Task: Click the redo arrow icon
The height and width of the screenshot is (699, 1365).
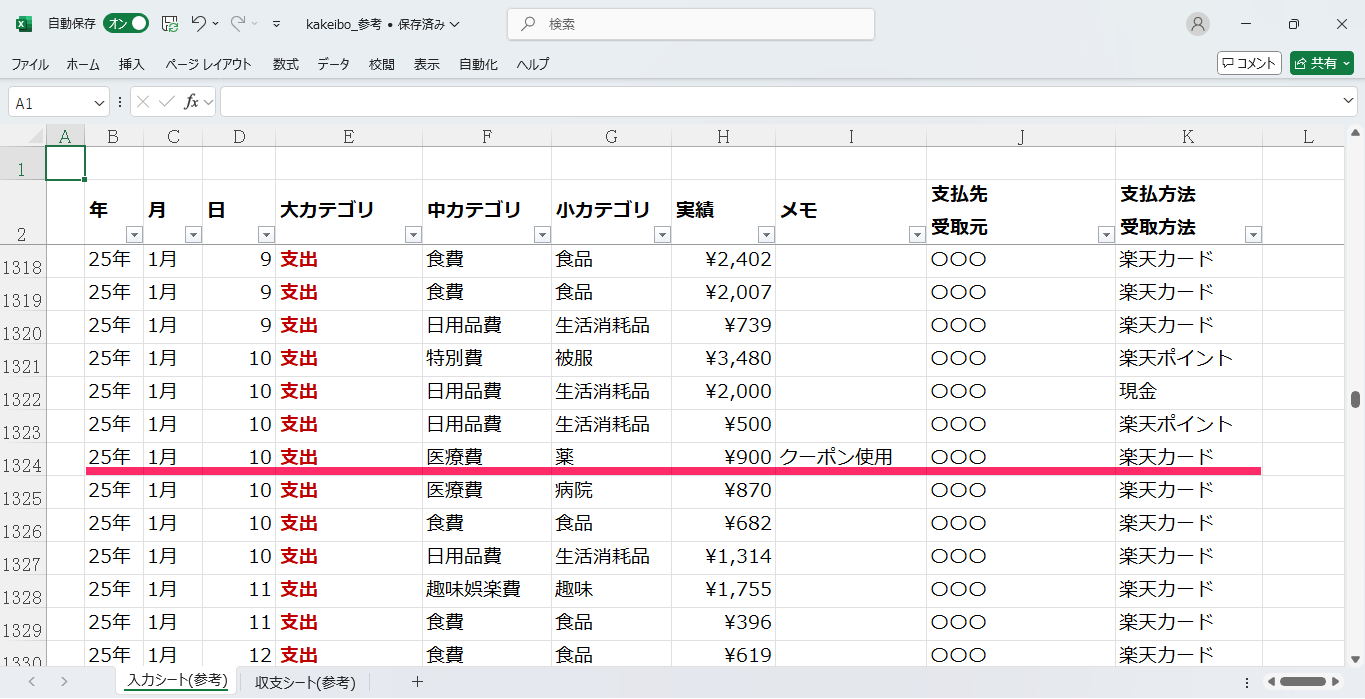Action: point(238,23)
